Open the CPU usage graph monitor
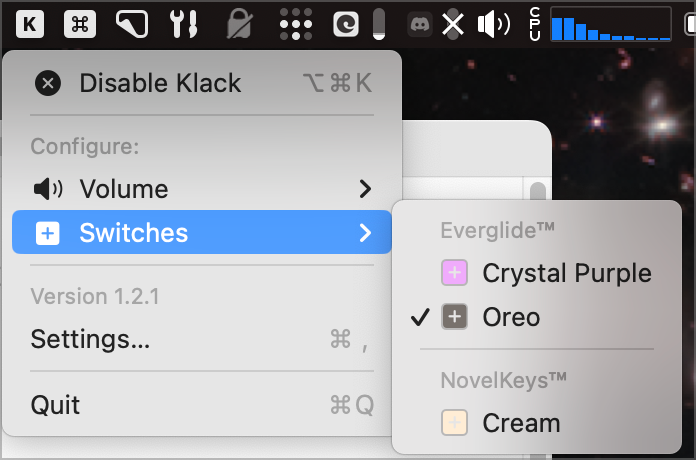Screen dimensions: 696x460 609,25
